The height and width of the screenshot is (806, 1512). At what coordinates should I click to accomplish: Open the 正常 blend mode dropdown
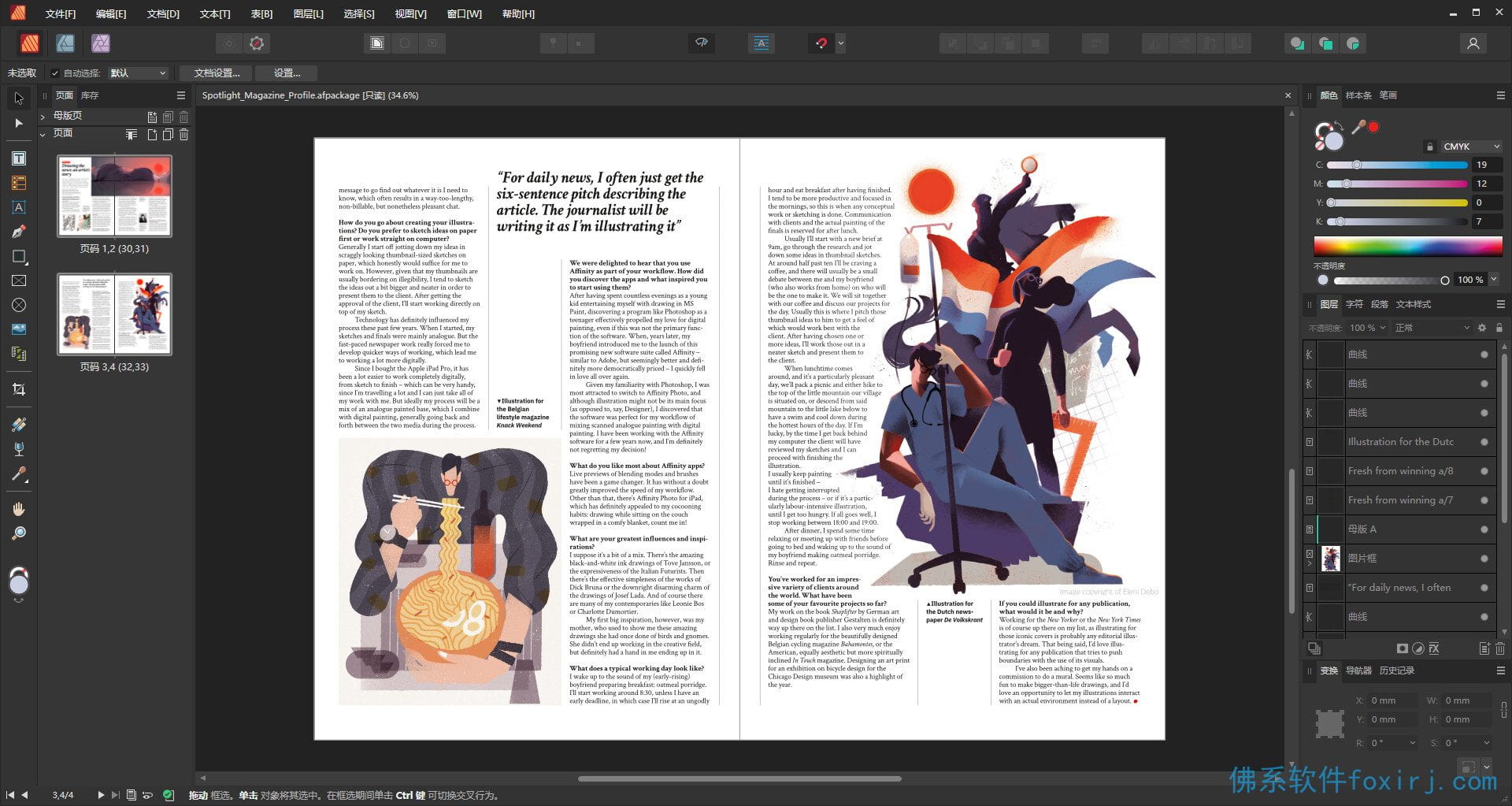[1432, 328]
